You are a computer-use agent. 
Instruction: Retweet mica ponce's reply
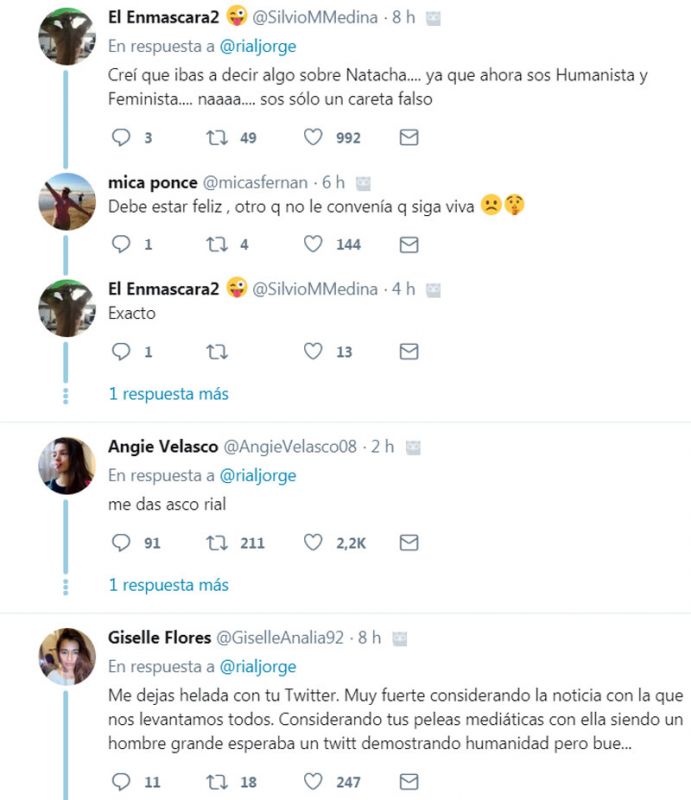(217, 244)
